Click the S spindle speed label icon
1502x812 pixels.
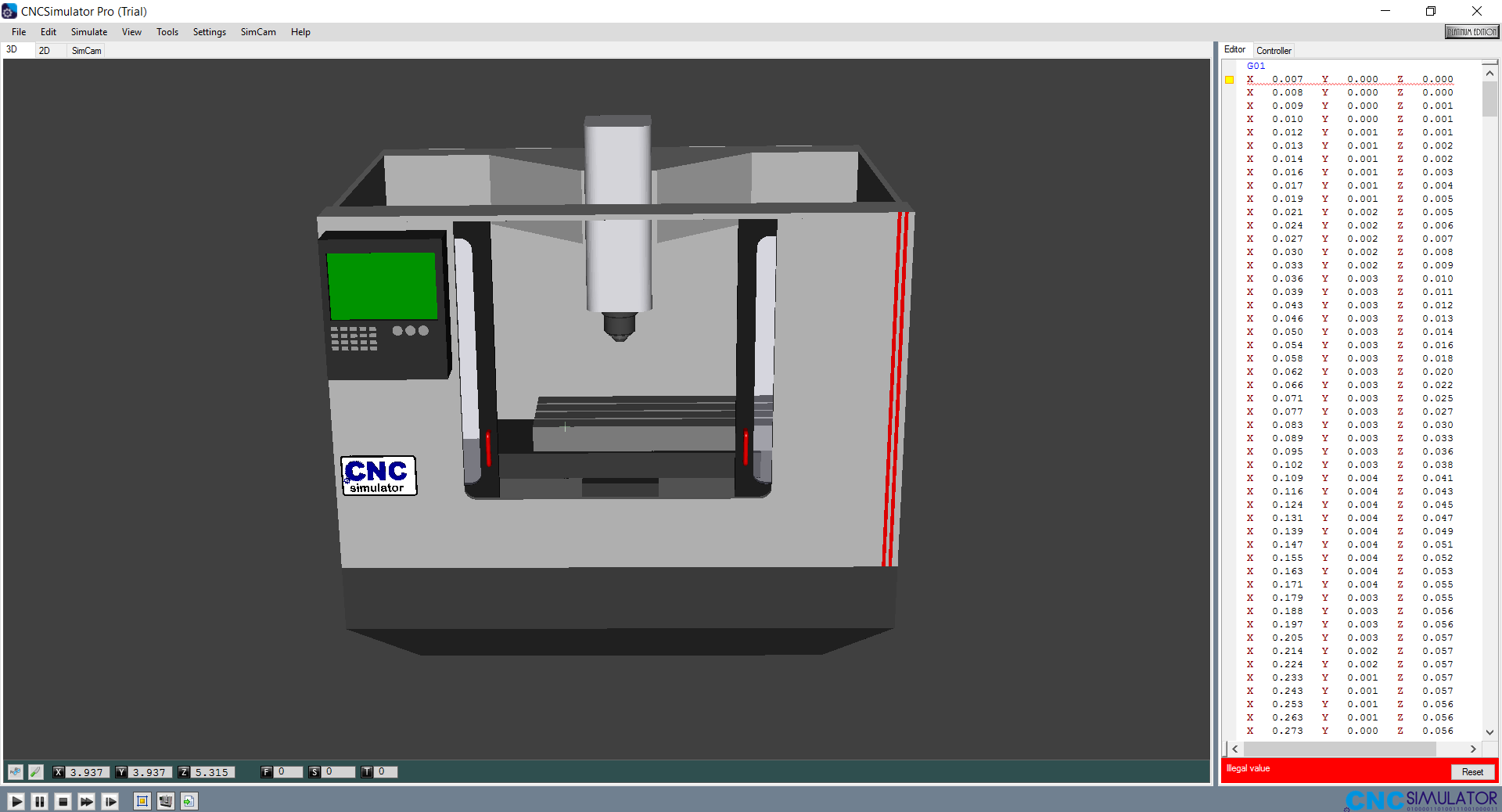(314, 772)
